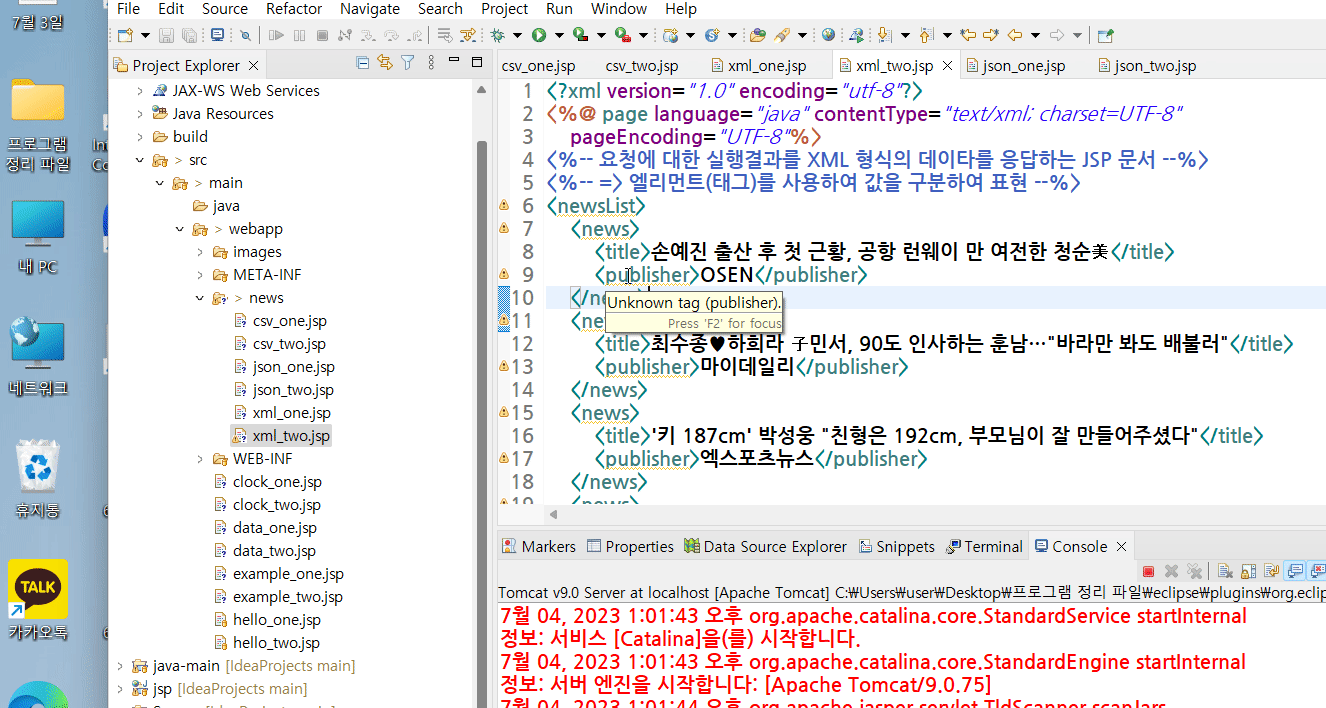1326x708 pixels.
Task: Click the Previous Annotation toolbar icon
Action: coord(925,35)
